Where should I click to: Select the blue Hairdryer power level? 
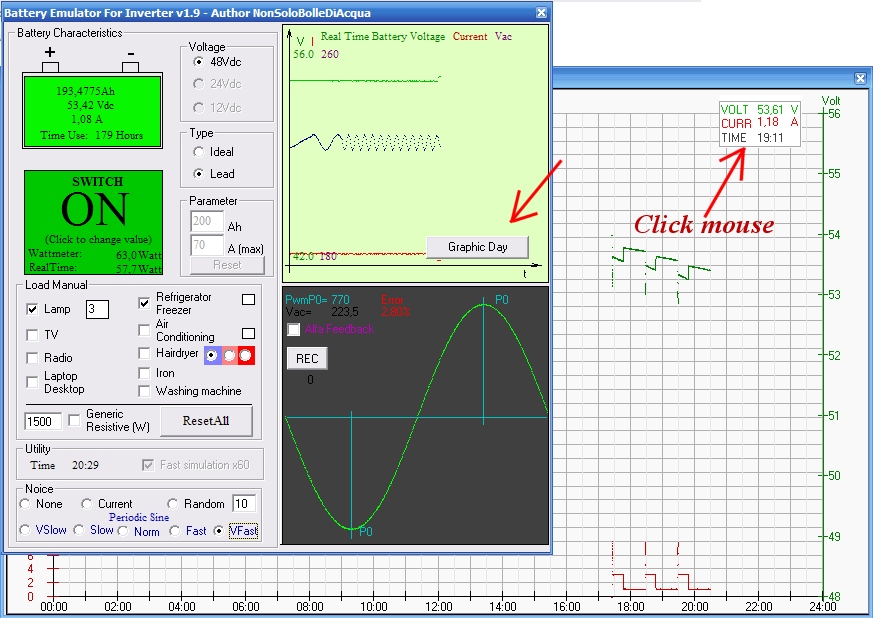(x=211, y=355)
